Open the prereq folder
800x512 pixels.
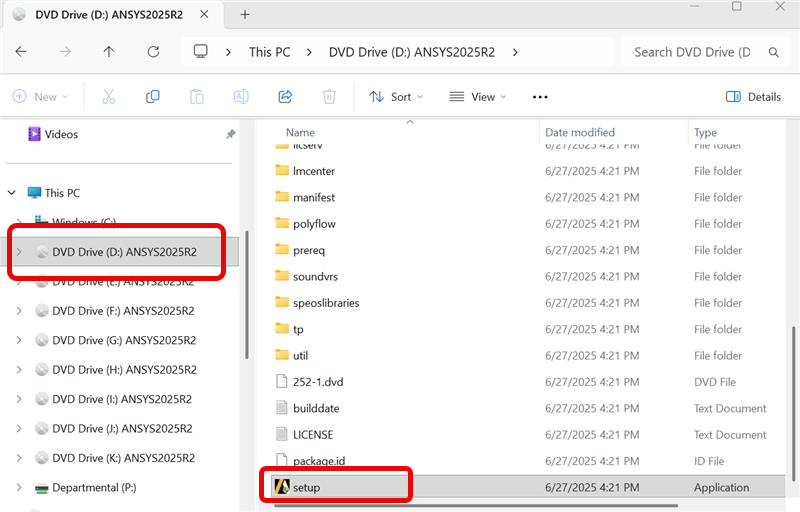click(x=308, y=250)
